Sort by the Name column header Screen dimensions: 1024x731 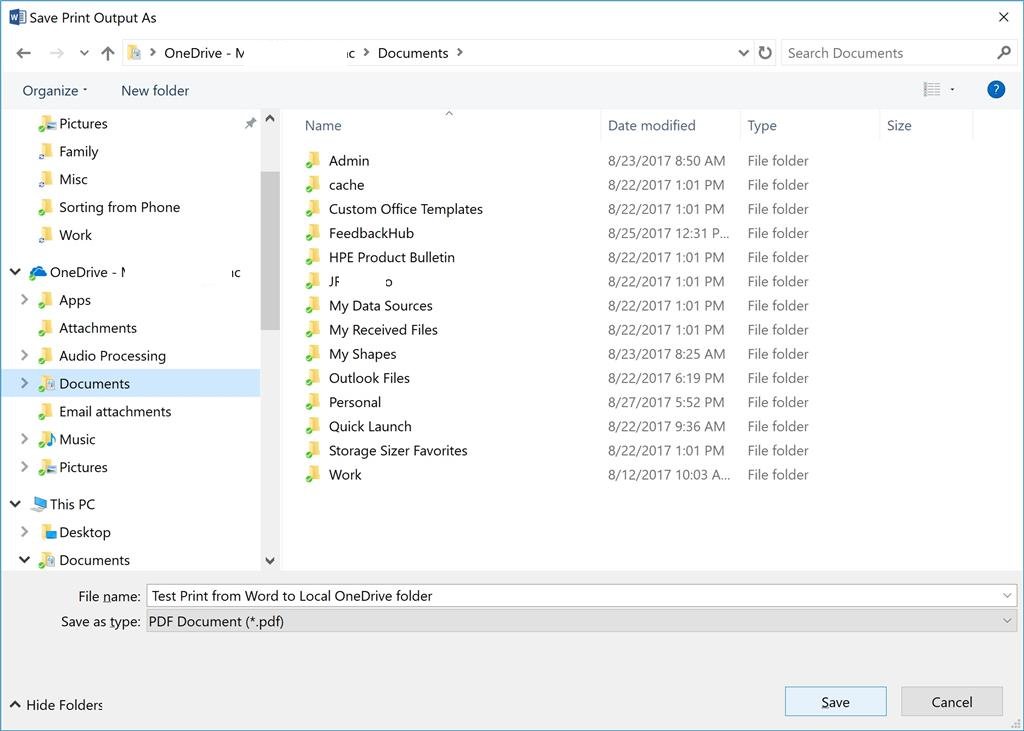coord(323,125)
